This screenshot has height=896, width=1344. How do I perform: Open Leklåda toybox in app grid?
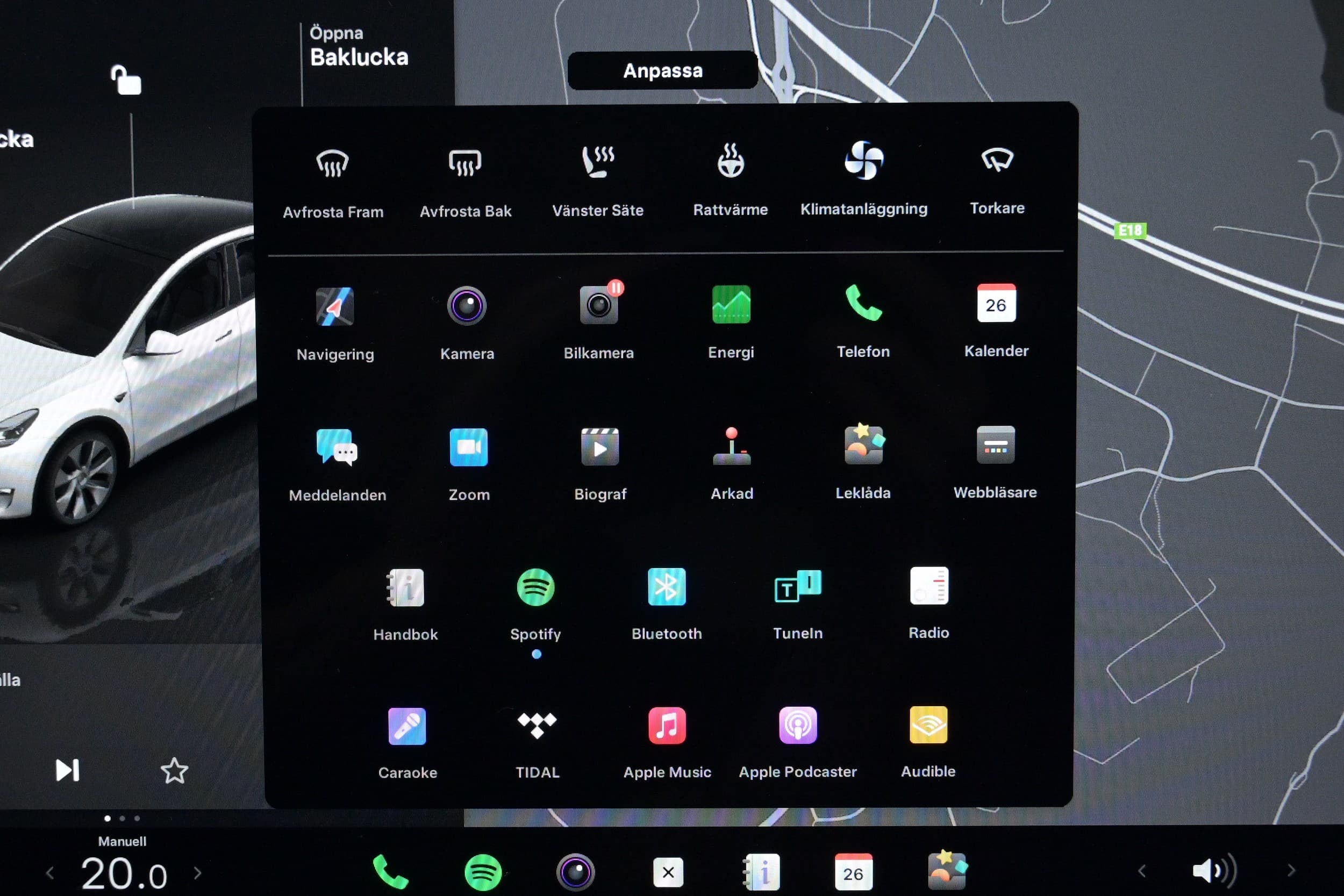(863, 444)
